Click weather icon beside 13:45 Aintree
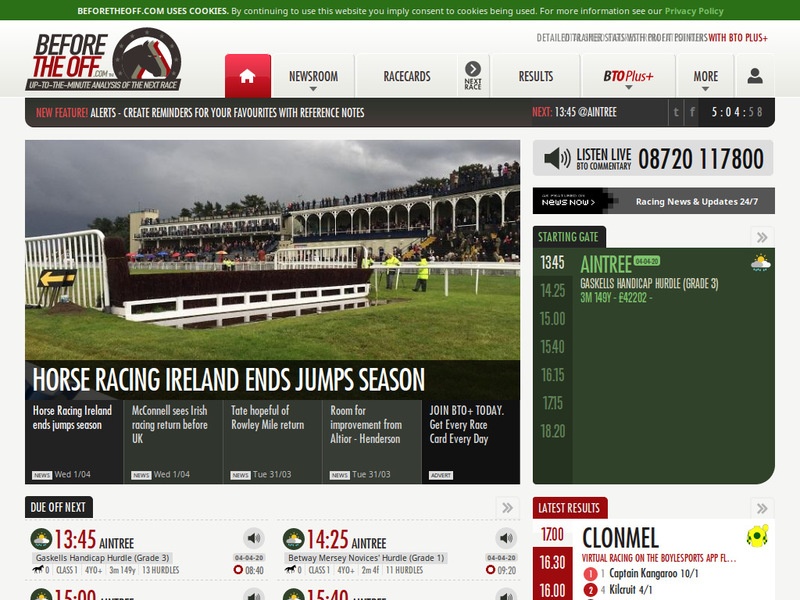This screenshot has width=800, height=600. coord(41,539)
